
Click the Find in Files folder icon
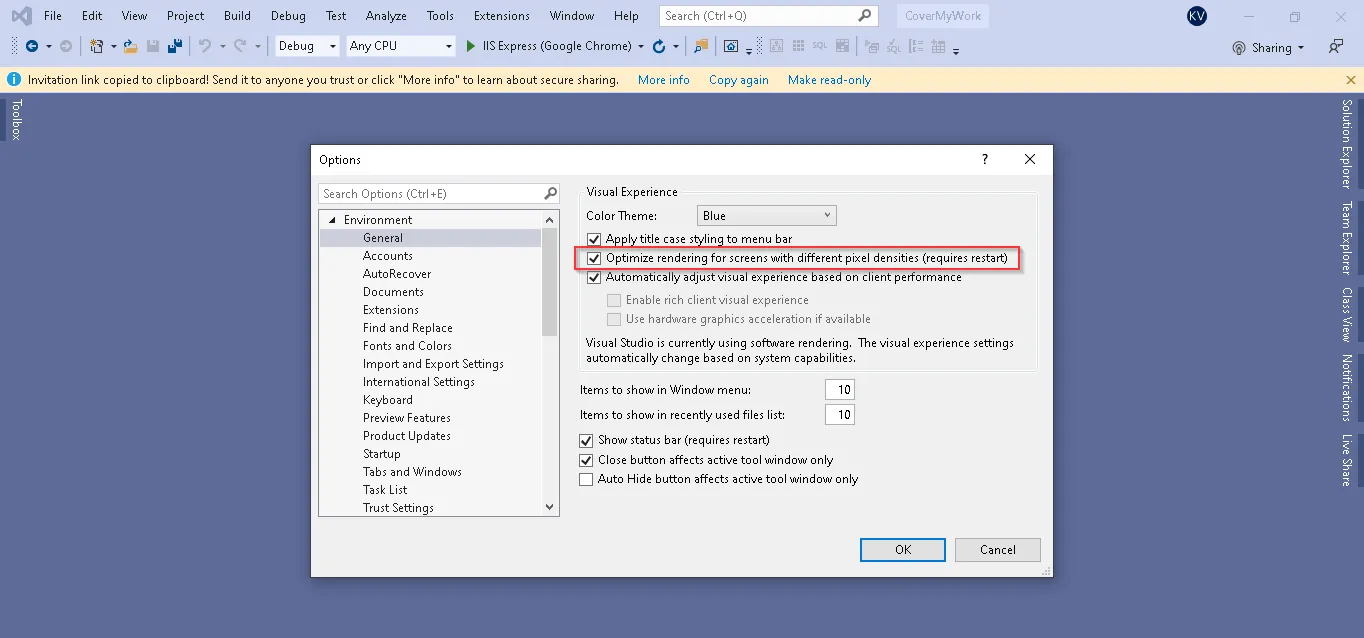(701, 46)
